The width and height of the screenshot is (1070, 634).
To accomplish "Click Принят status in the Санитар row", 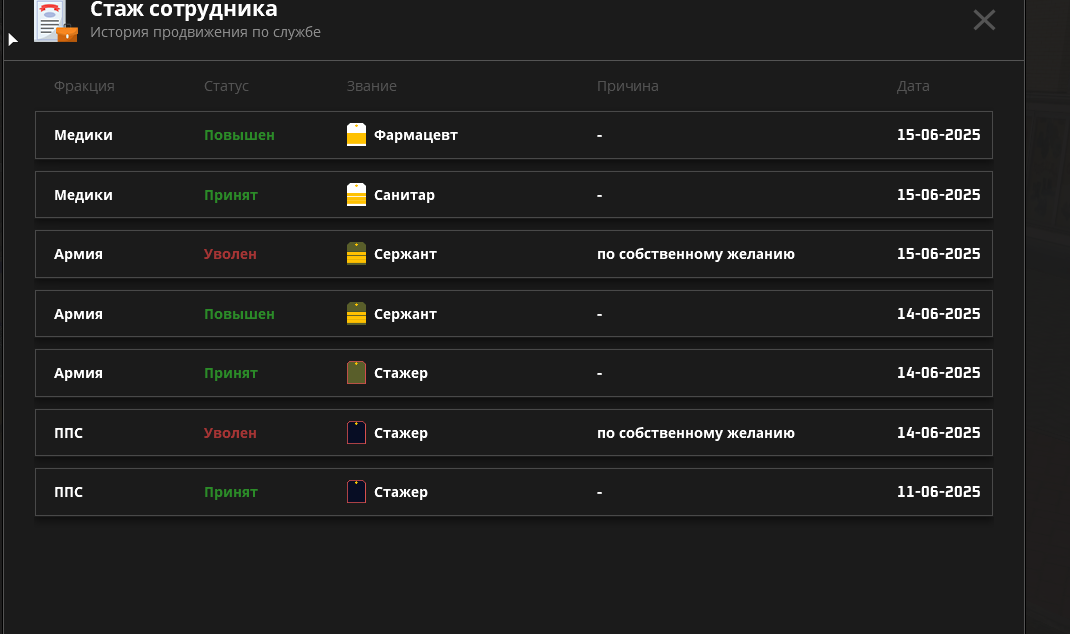I will coord(231,195).
